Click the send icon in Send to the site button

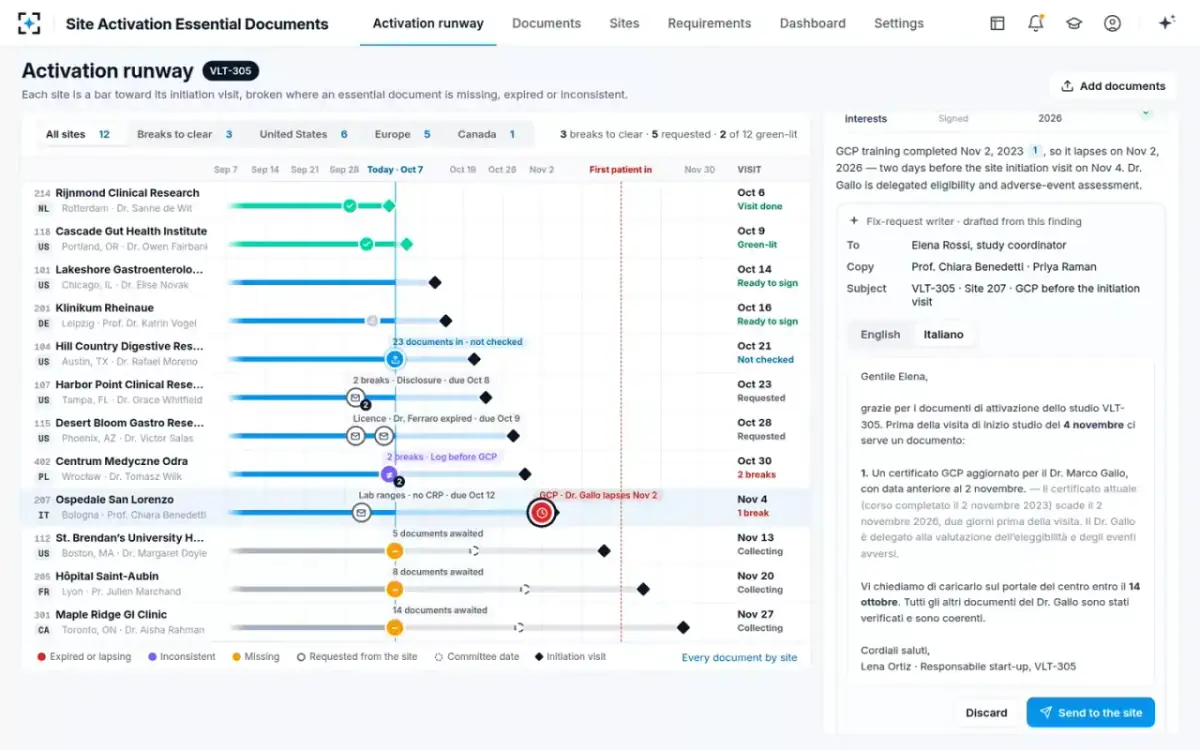pos(1046,713)
